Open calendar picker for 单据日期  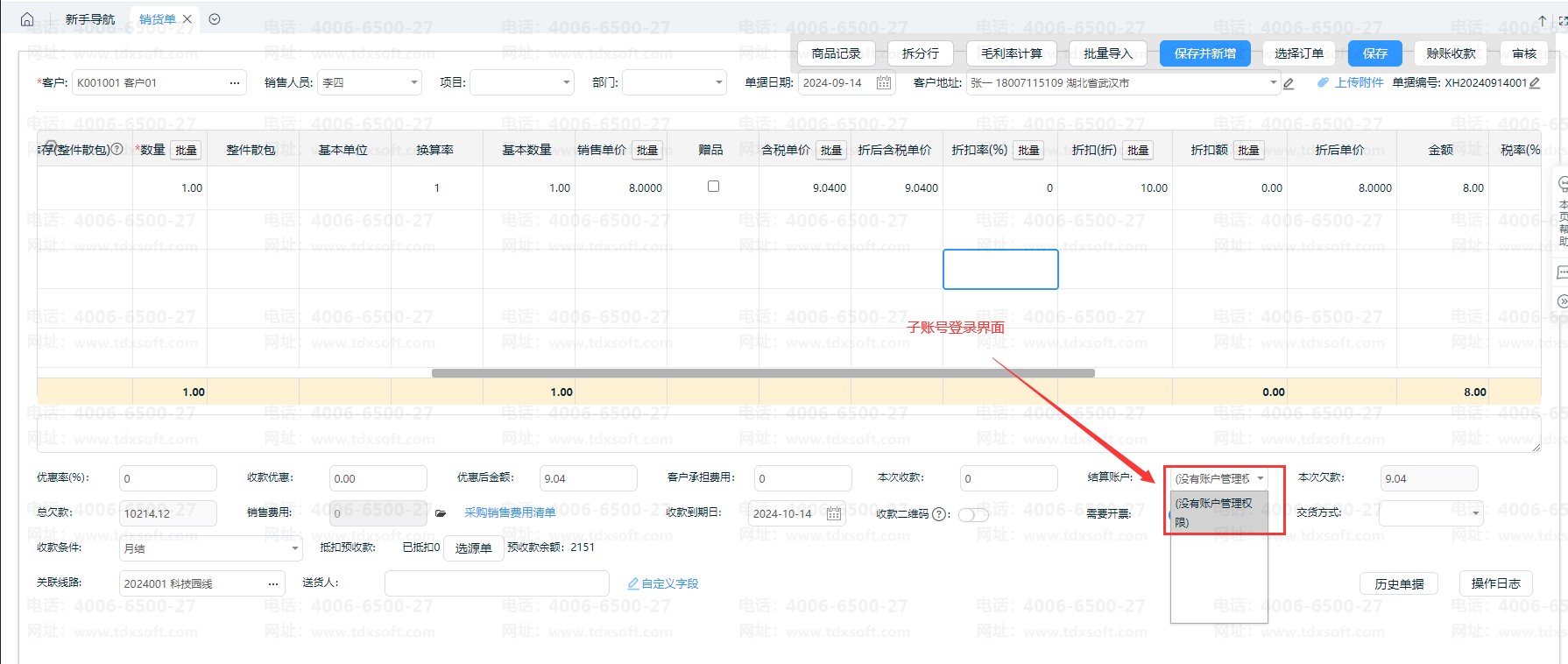coord(884,83)
